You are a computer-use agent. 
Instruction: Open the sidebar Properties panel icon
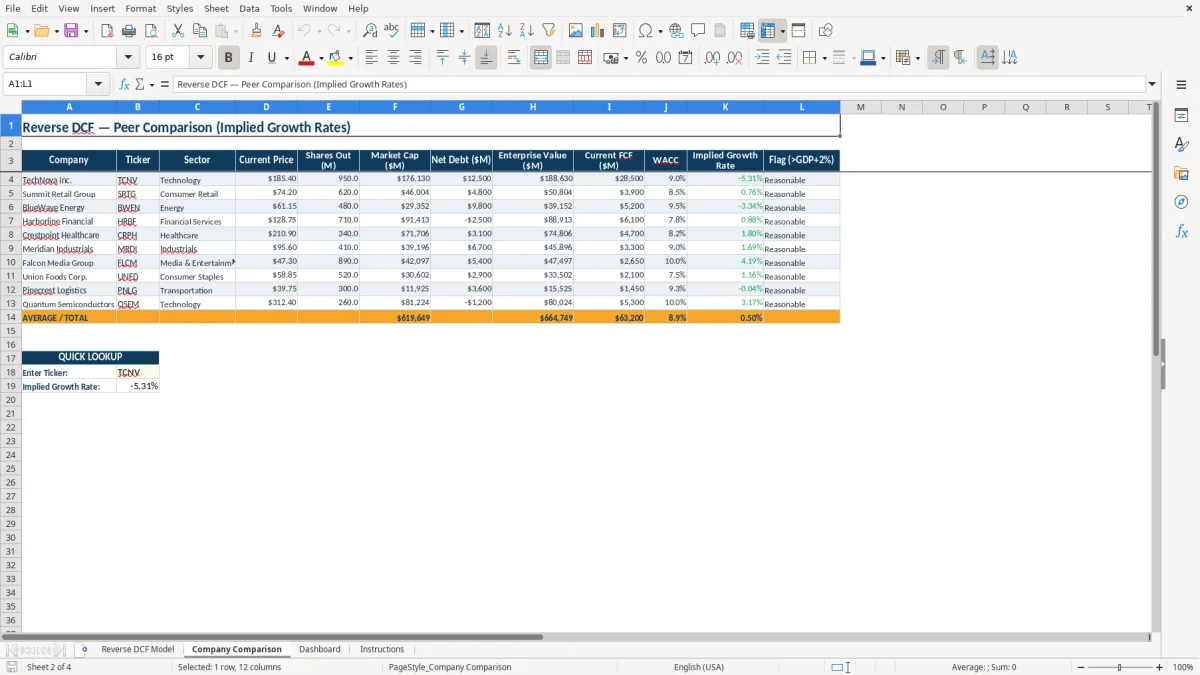pos(1181,116)
